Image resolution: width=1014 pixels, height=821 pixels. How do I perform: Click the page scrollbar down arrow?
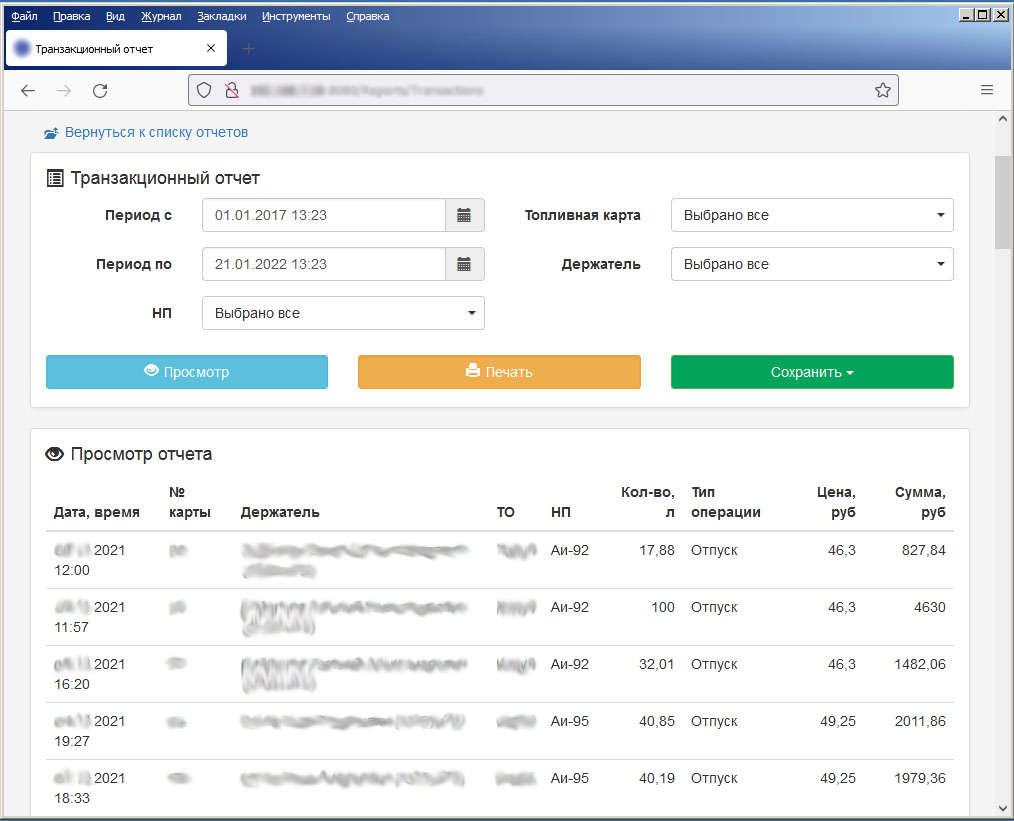point(1003,809)
